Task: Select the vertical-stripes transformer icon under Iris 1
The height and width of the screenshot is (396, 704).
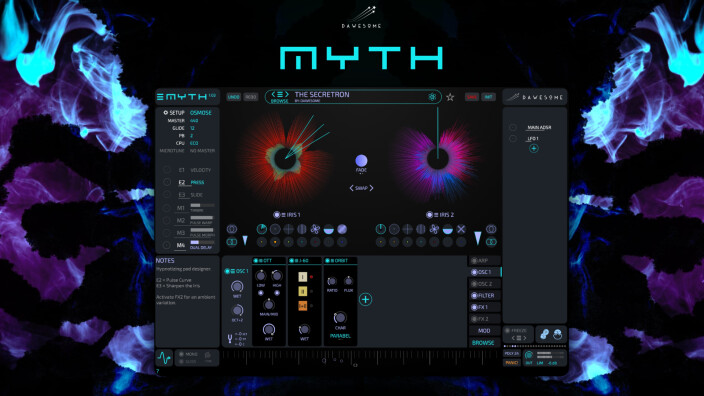Action: (x=302, y=229)
